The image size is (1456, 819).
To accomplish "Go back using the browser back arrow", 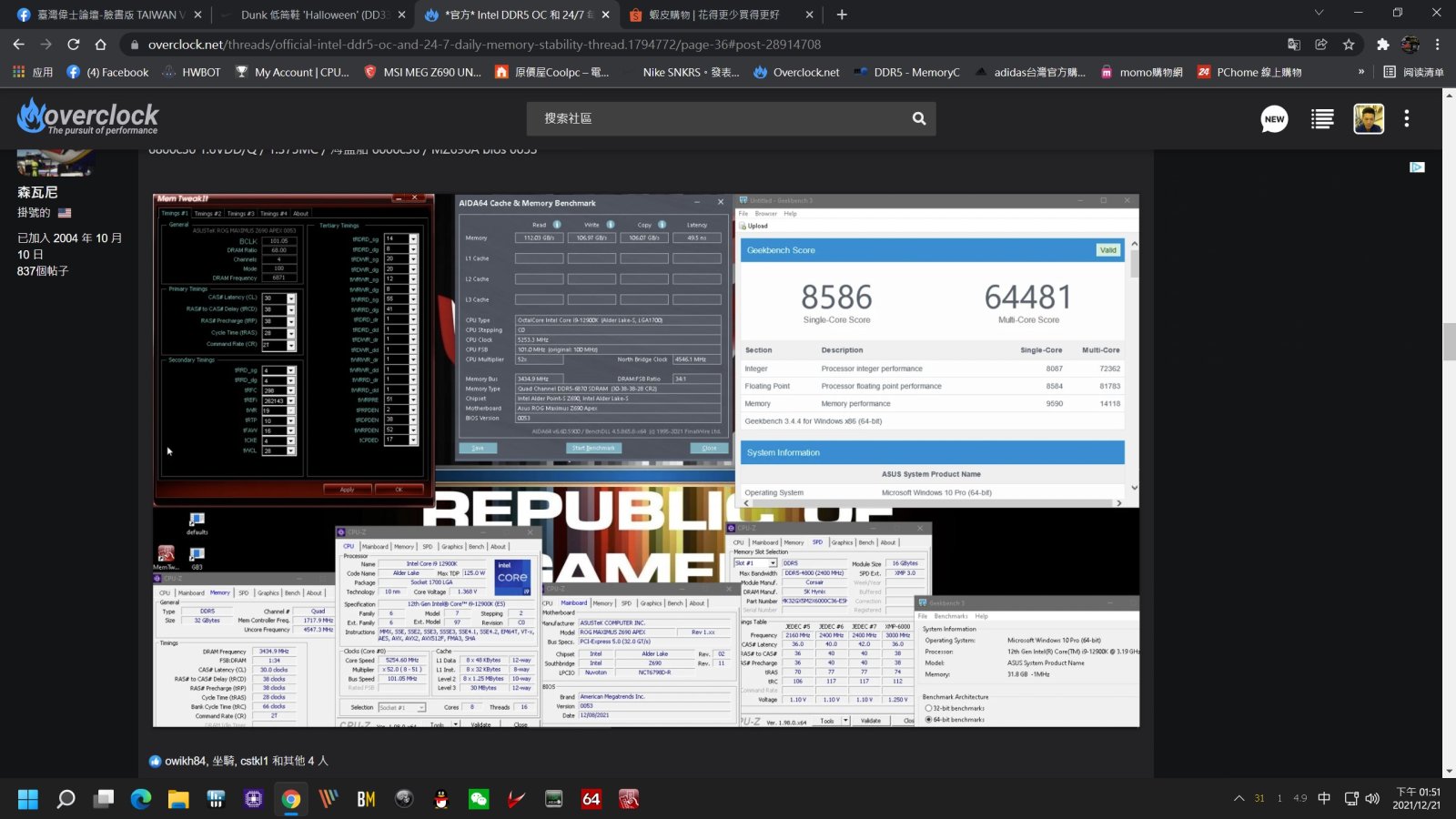I will [x=18, y=44].
